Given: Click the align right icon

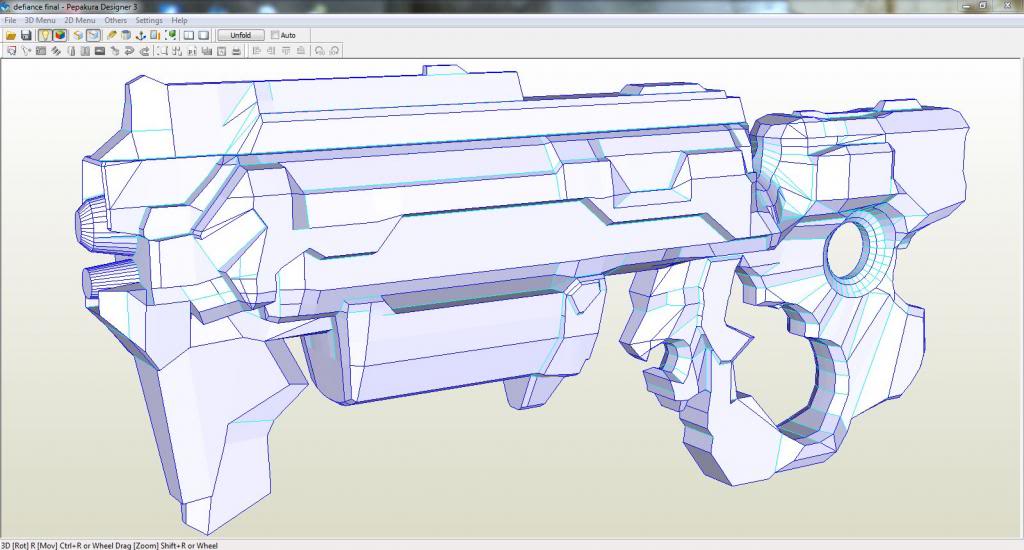Looking at the screenshot, I should (x=270, y=51).
